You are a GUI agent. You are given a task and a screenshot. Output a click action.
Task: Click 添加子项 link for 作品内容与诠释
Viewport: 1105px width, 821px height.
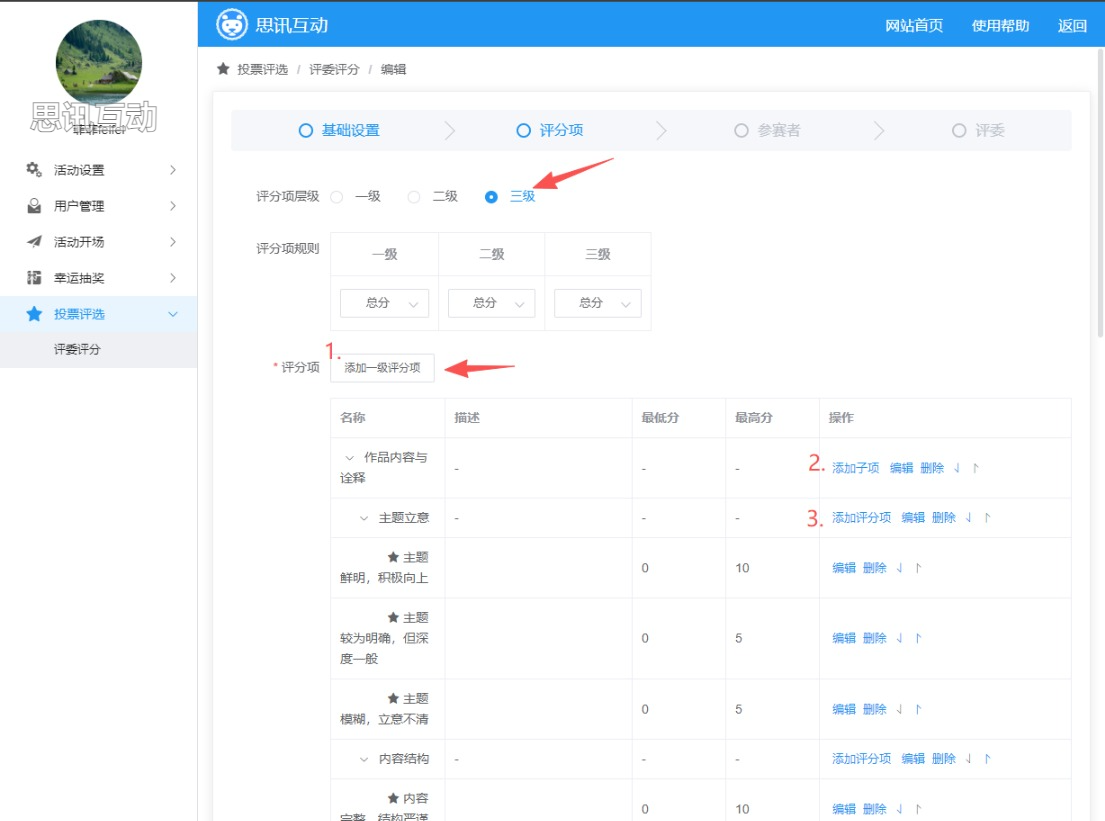pyautogui.click(x=855, y=468)
